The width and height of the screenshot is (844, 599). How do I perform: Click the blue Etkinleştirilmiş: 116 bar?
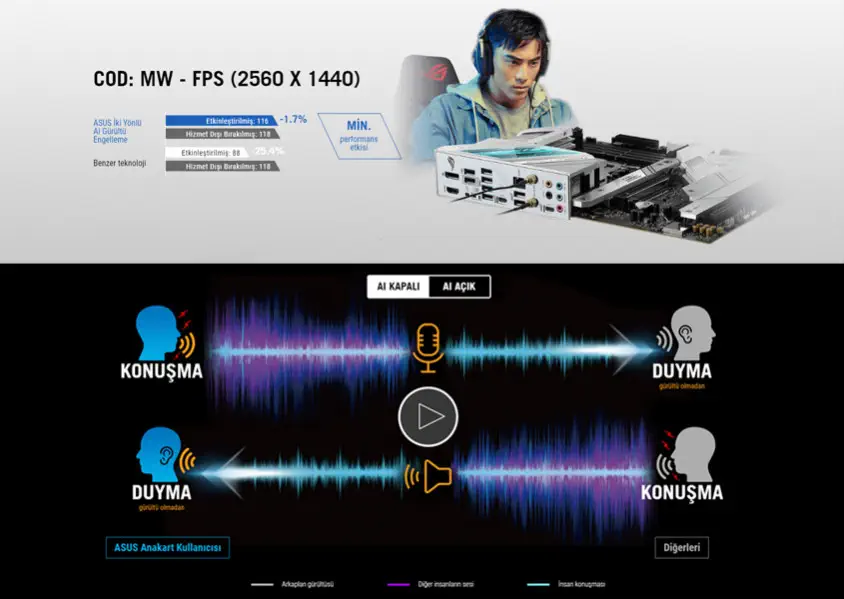(x=221, y=120)
